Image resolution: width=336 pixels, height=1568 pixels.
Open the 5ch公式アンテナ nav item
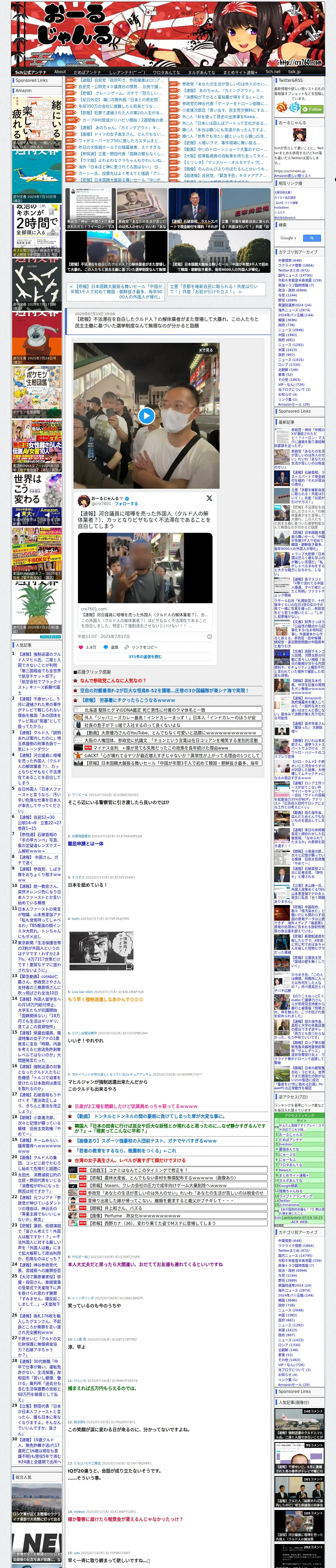31,72
